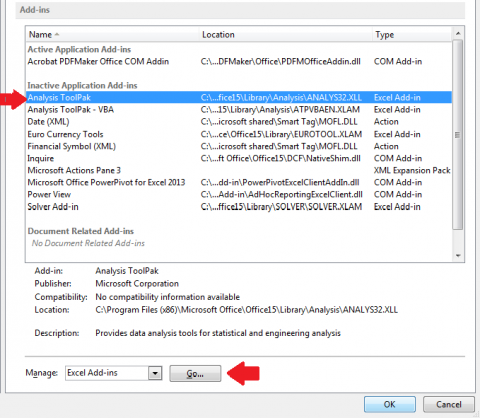Open the Manage drop-down arrow
Viewport: 480px width, 418px height.
155,373
